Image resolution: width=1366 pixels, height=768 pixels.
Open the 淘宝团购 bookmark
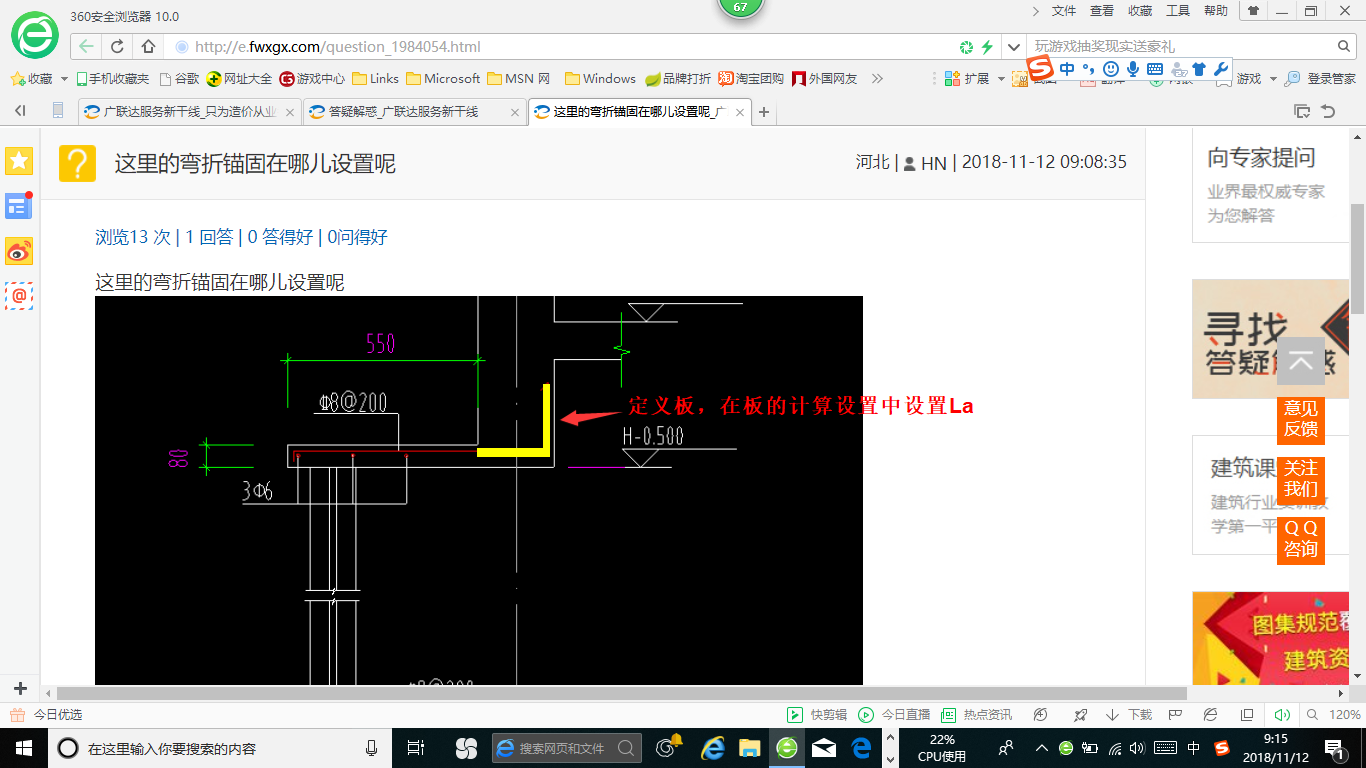[x=751, y=78]
